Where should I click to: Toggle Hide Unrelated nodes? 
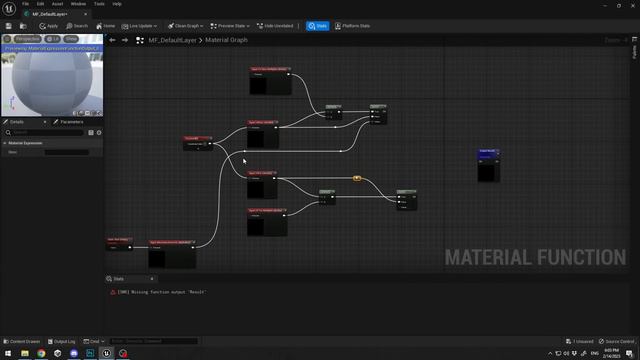point(275,26)
